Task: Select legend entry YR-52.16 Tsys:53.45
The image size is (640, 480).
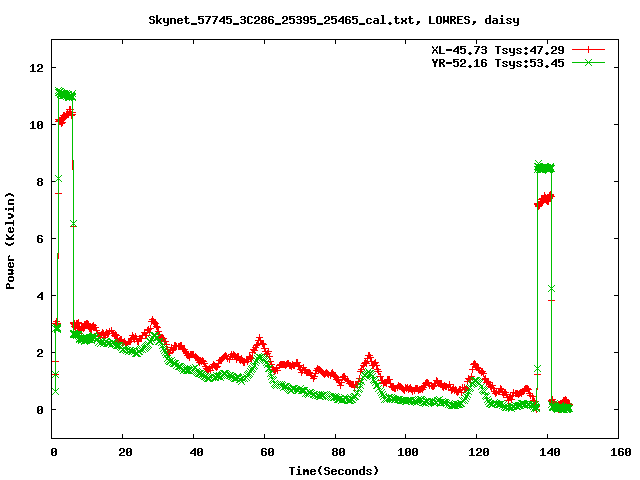Action: (498, 63)
